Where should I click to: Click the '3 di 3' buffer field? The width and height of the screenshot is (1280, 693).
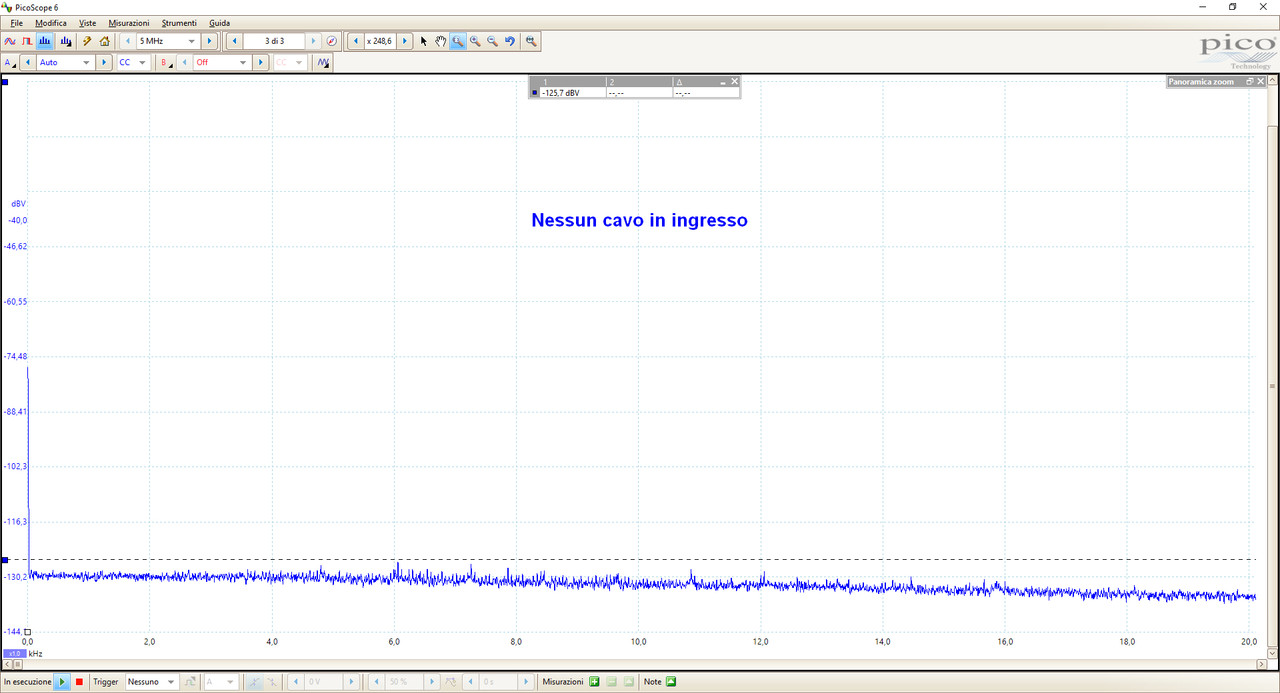pos(274,41)
